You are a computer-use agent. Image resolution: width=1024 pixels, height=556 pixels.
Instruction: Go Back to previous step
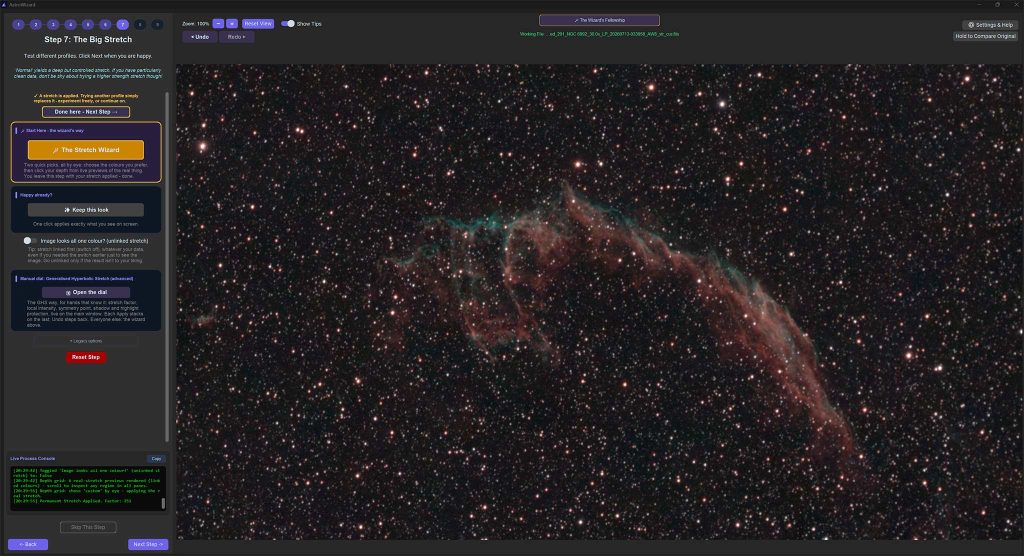click(28, 544)
